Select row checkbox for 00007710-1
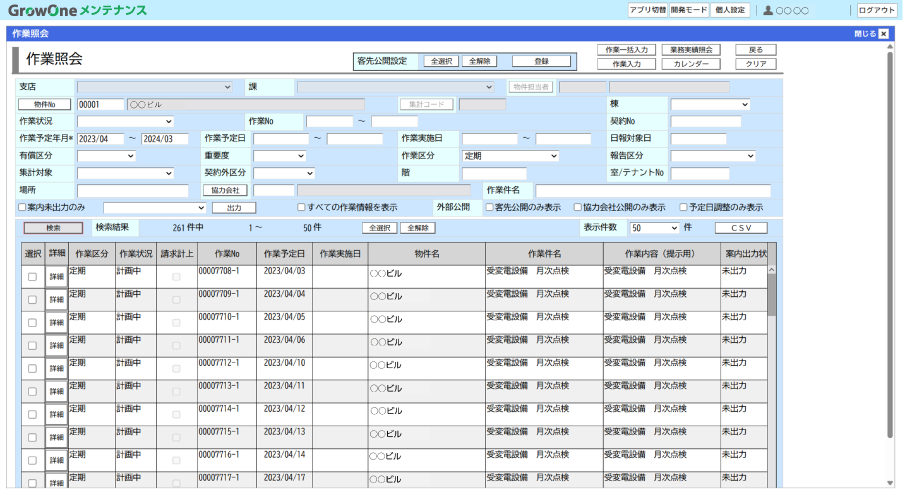The width and height of the screenshot is (903, 495). pos(32,323)
